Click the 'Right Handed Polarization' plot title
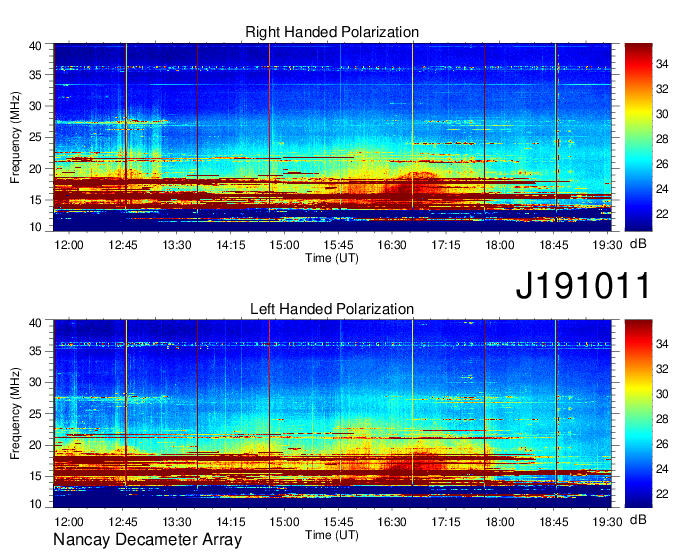The height and width of the screenshot is (552, 680). click(x=332, y=32)
